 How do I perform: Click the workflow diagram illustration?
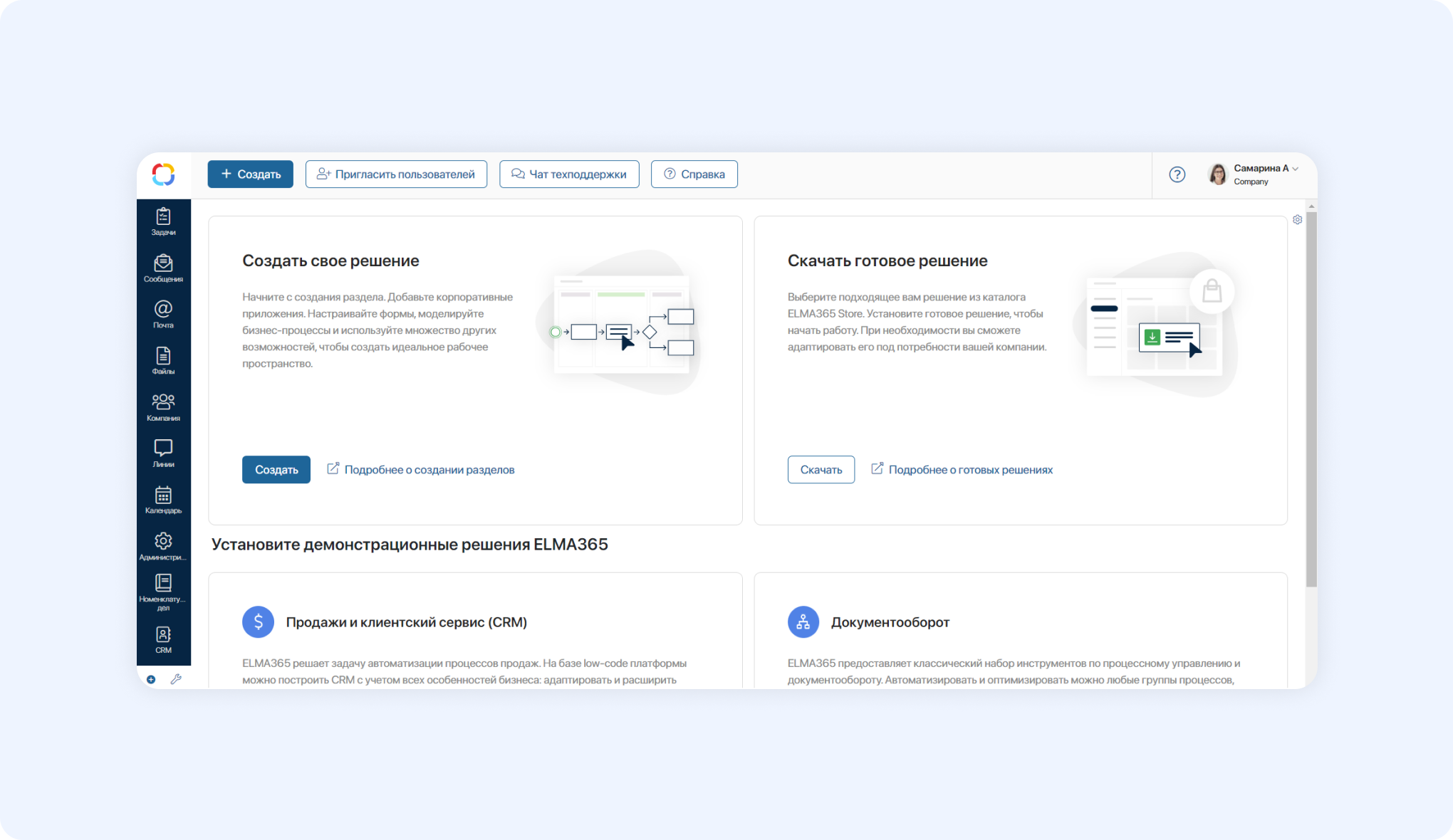[618, 322]
